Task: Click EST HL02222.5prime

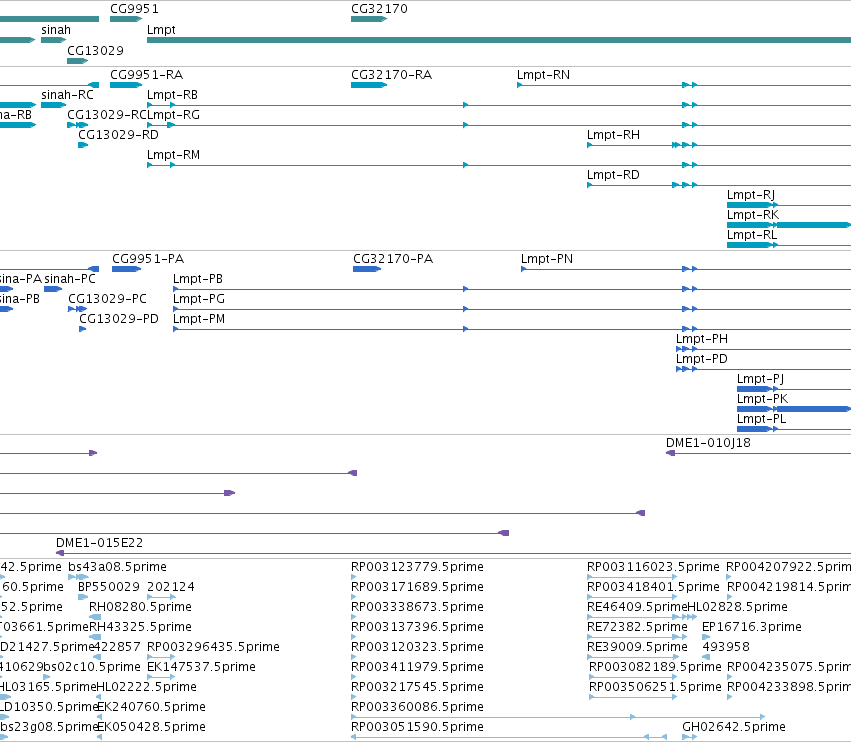Action: pyautogui.click(x=99, y=697)
